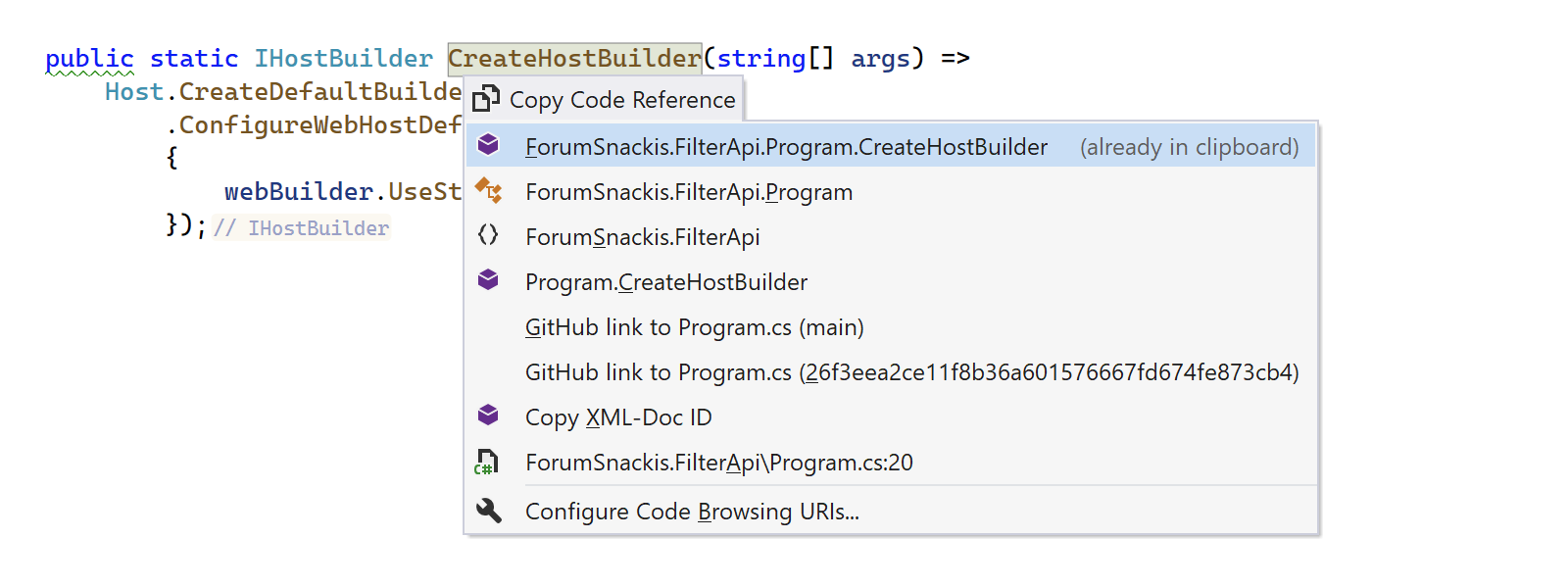1568x588 pixels.
Task: Click the orange class icon beside ForumSnackis.FilterApi.Program
Action: coord(488,190)
